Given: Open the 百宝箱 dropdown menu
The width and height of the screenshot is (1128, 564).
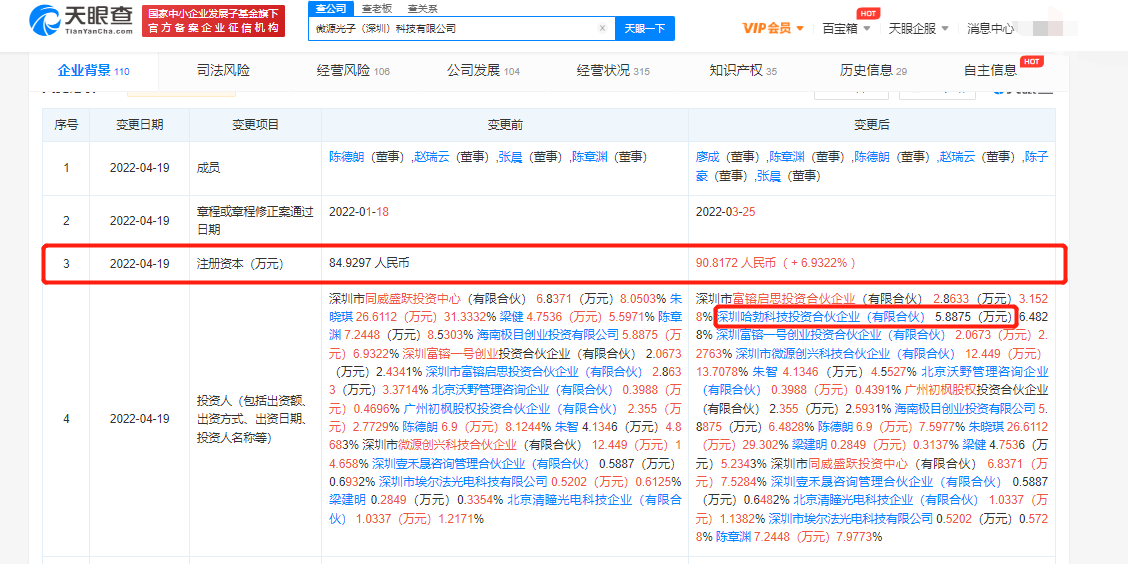Looking at the screenshot, I should 846,29.
